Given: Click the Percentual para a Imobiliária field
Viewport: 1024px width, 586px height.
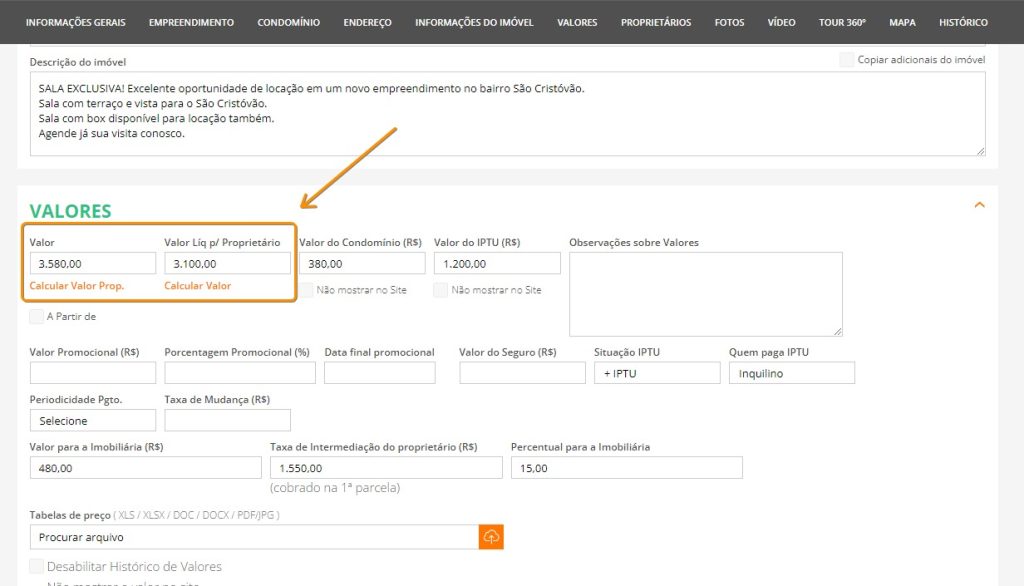Looking at the screenshot, I should pyautogui.click(x=626, y=468).
